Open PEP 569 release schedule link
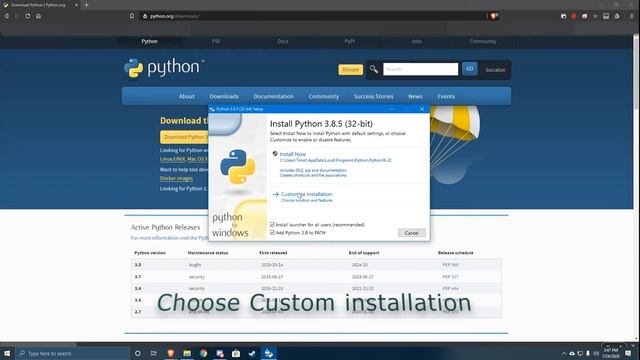The height and width of the screenshot is (360, 640). point(450,265)
